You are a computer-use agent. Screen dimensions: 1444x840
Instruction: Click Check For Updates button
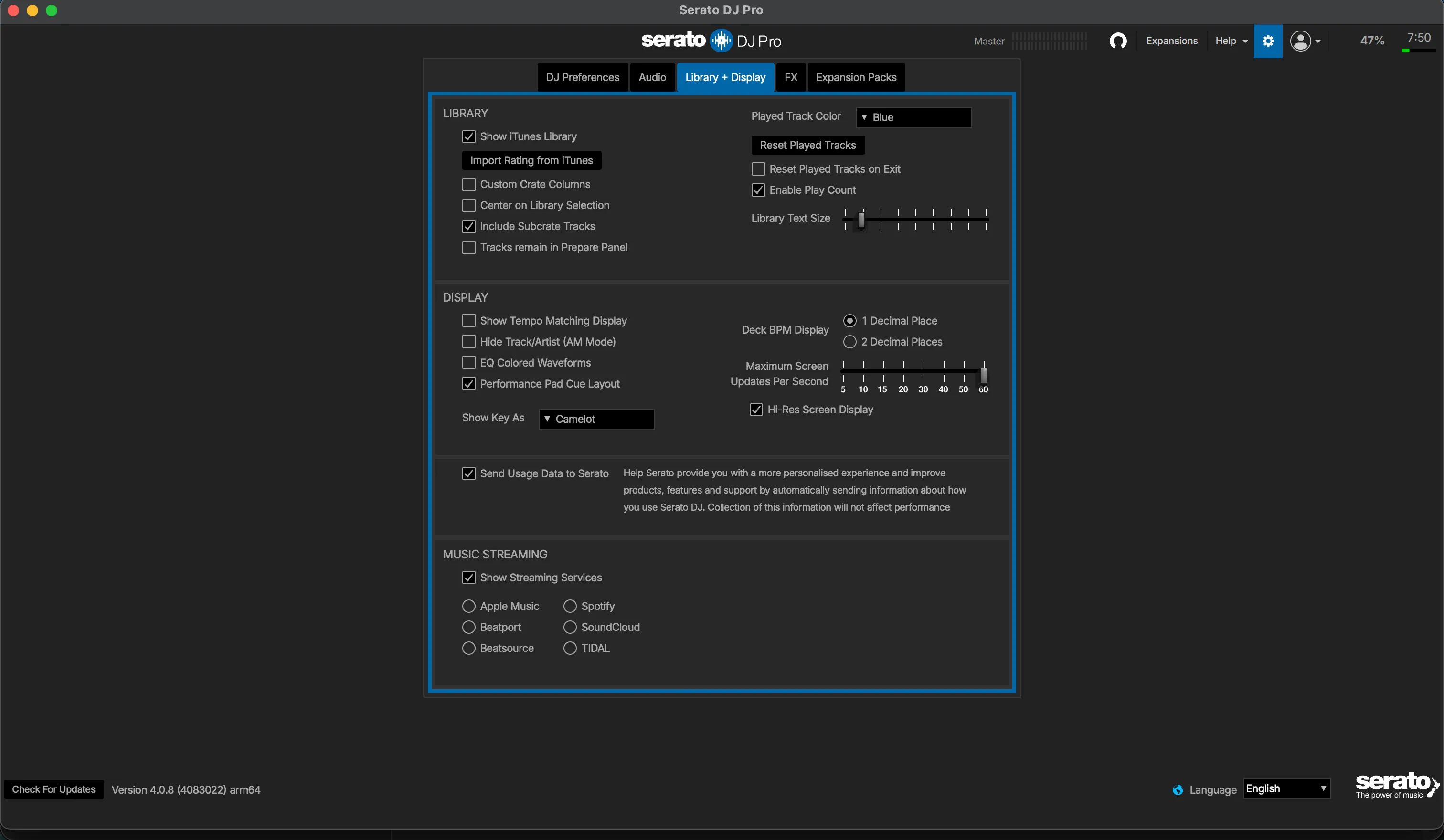53,789
